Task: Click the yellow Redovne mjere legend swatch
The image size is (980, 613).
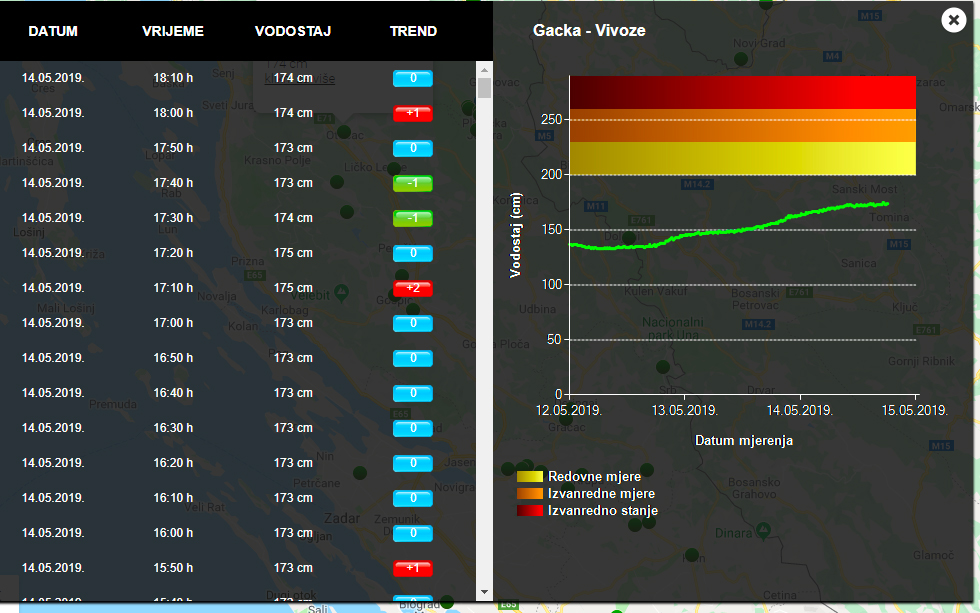Action: click(529, 477)
